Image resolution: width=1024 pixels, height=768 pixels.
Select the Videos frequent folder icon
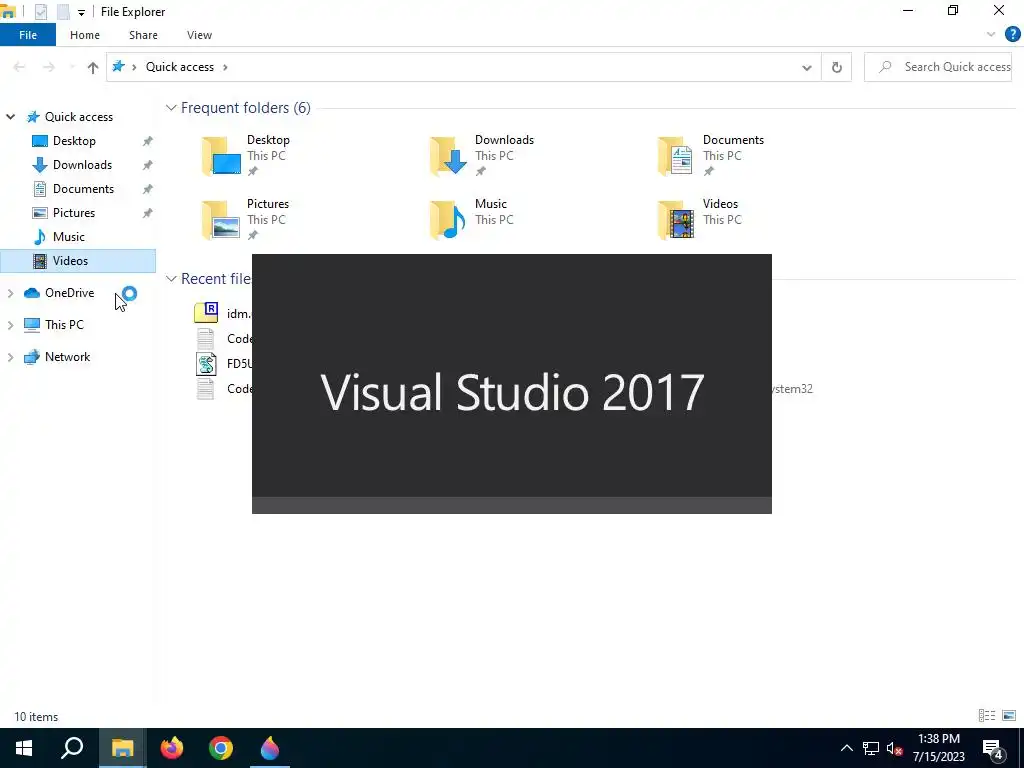pyautogui.click(x=677, y=219)
